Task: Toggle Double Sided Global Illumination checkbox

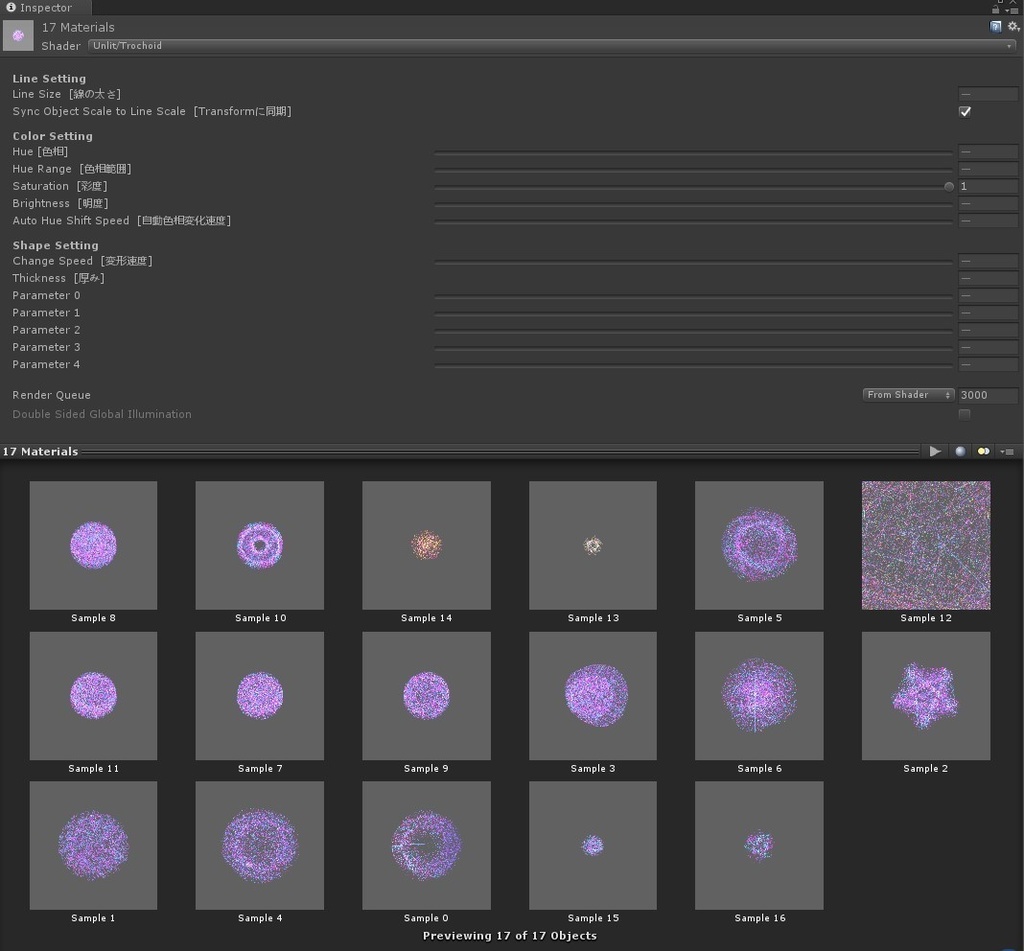Action: tap(964, 414)
